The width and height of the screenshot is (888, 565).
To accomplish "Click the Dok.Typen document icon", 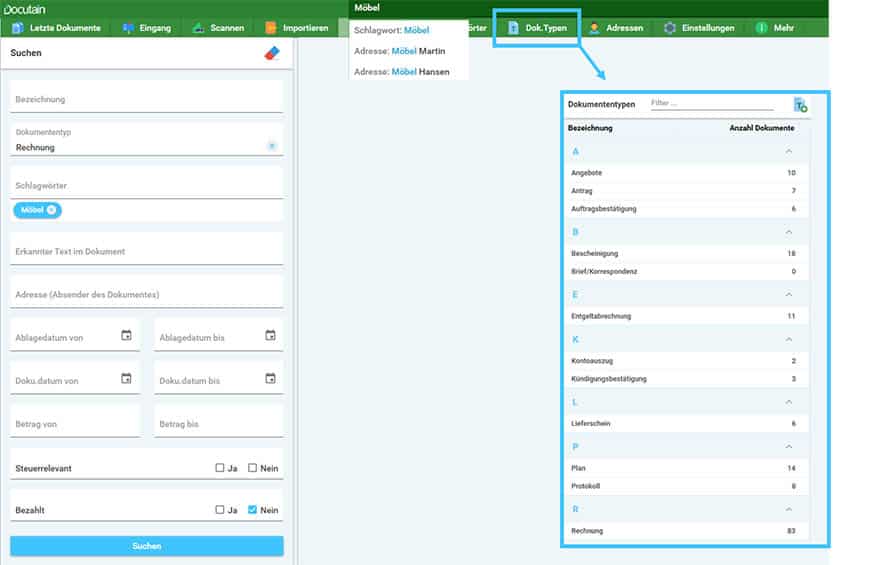I will (513, 28).
